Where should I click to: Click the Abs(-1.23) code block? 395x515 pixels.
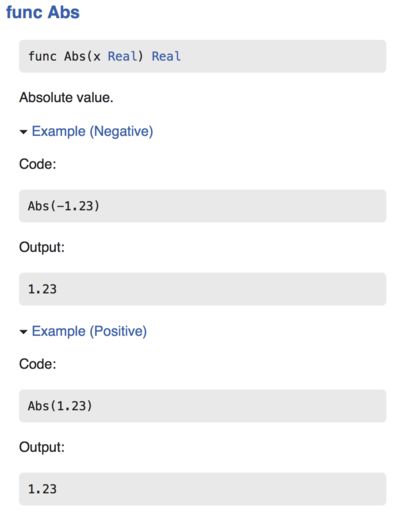pos(203,206)
